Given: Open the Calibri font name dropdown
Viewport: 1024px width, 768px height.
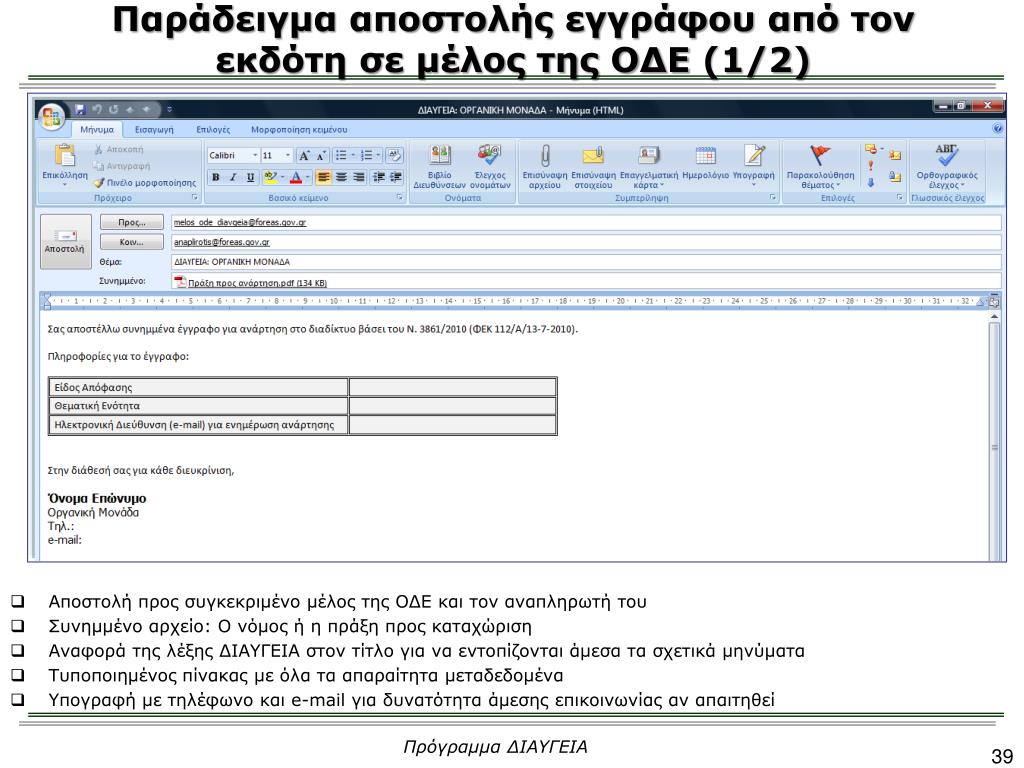Looking at the screenshot, I should pyautogui.click(x=255, y=155).
